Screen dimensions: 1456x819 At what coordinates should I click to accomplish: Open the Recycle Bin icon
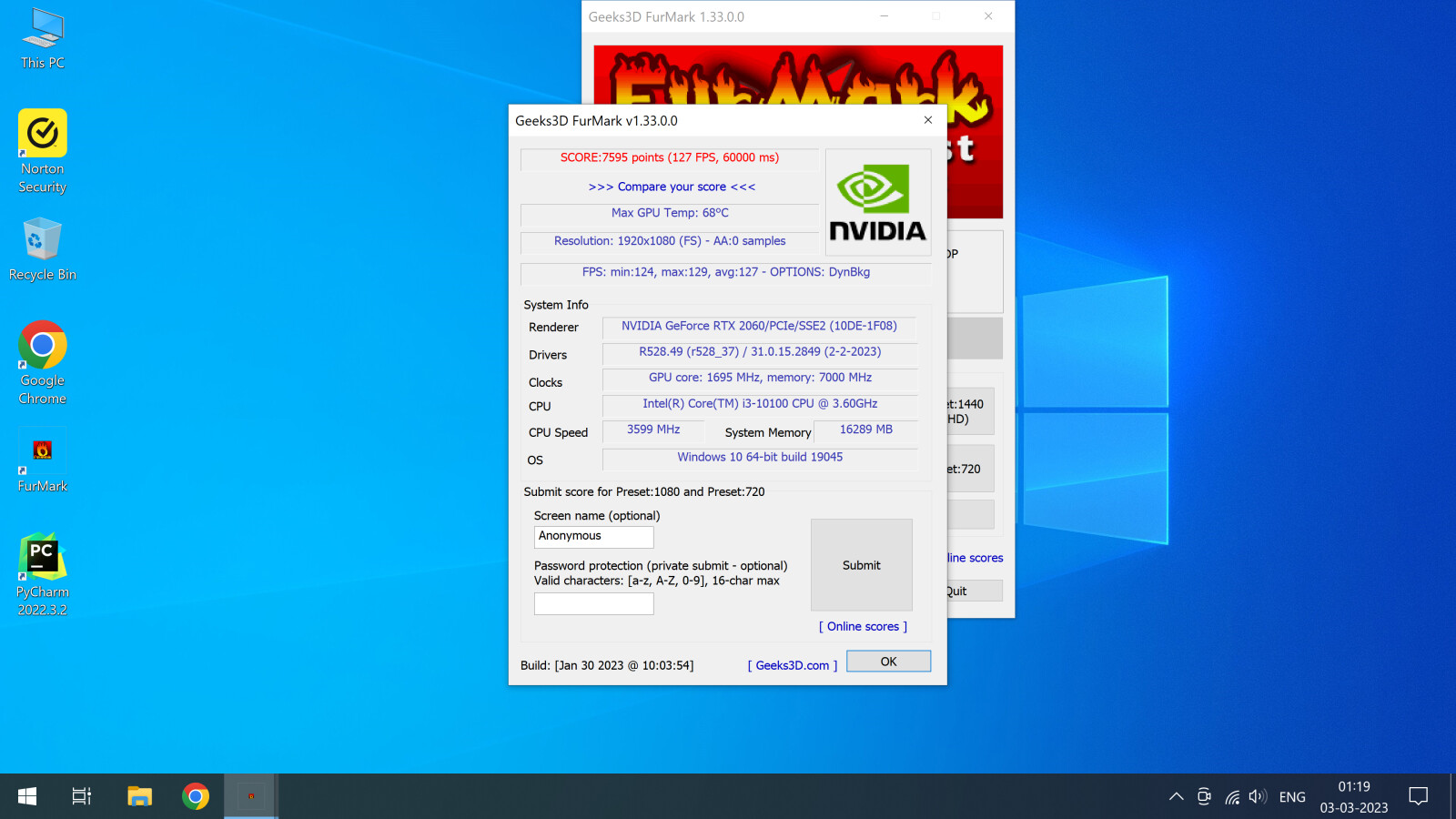43,249
